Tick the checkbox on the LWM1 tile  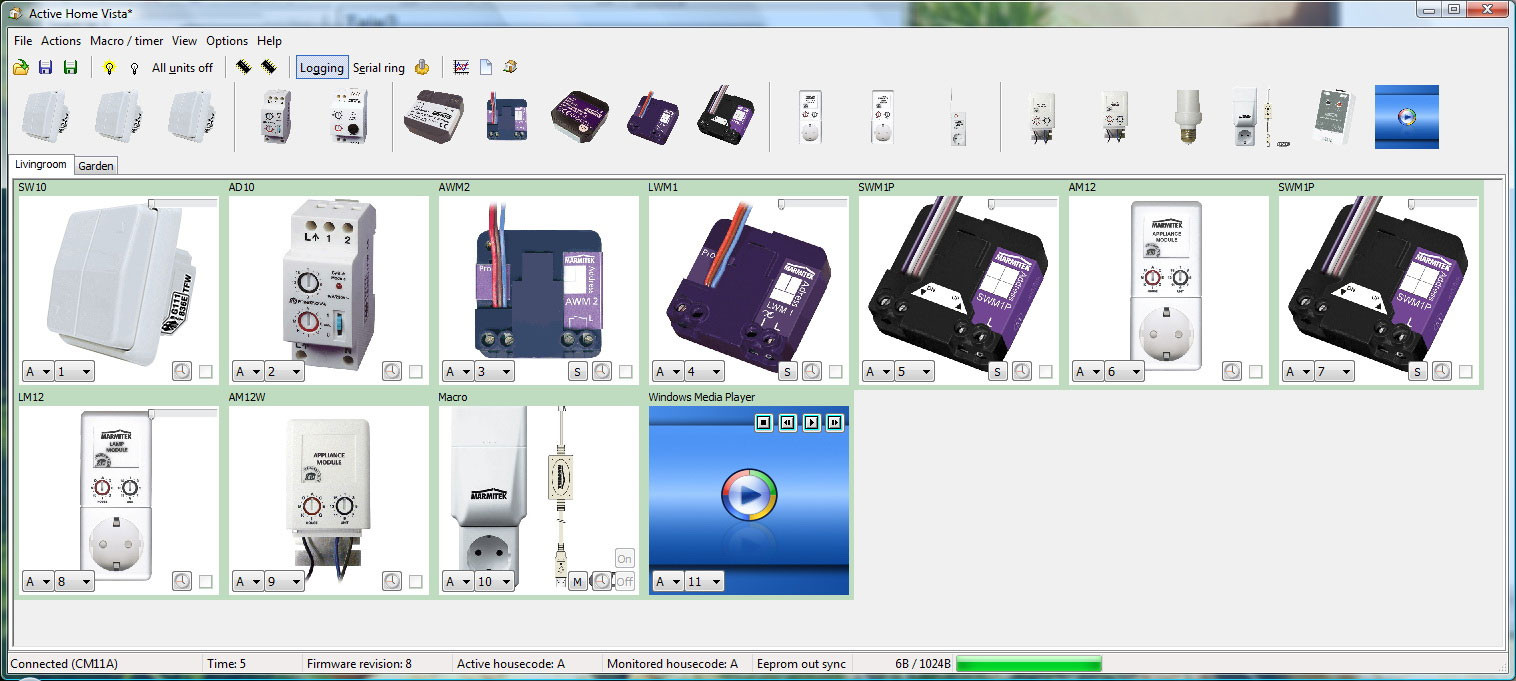[835, 372]
